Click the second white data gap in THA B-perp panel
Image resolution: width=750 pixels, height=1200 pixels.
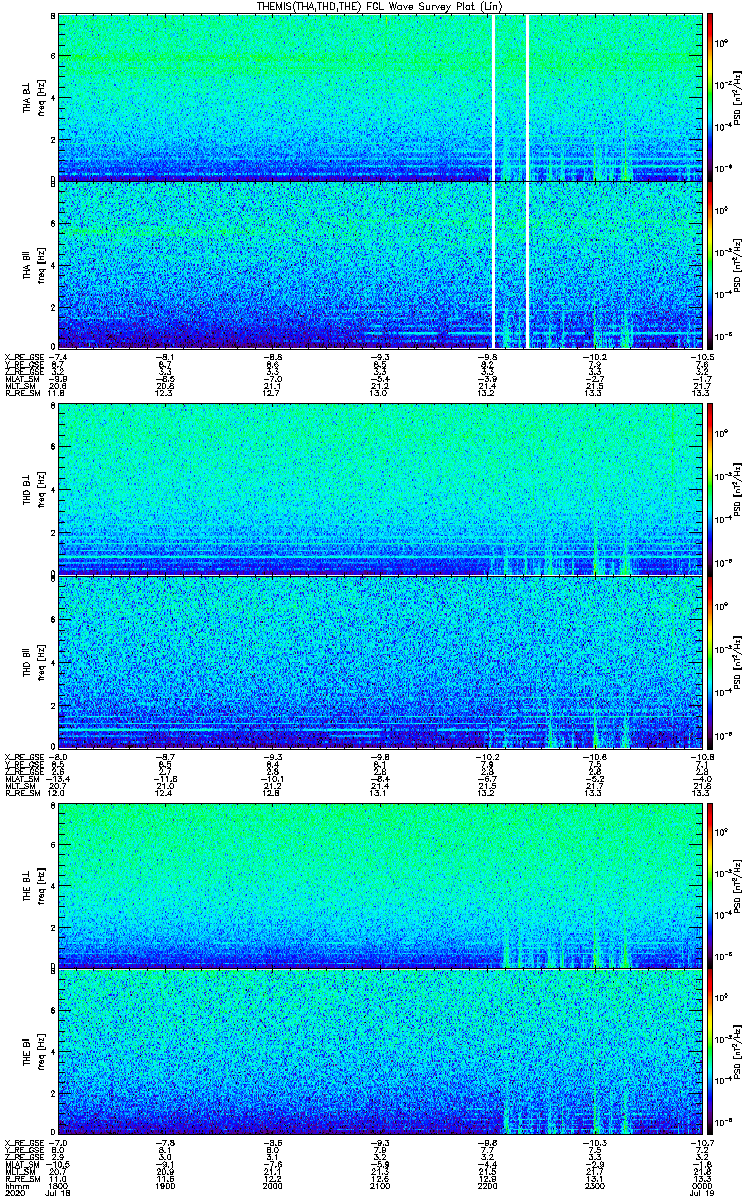pos(527,97)
